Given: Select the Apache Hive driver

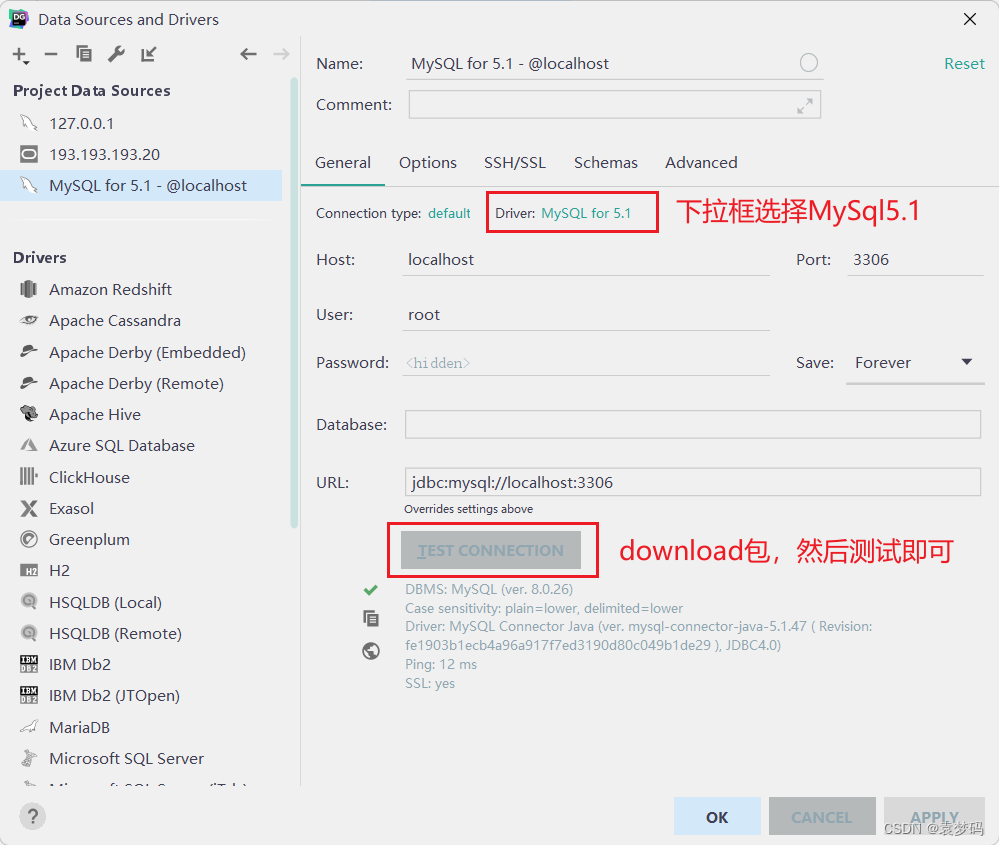Looking at the screenshot, I should tap(94, 414).
